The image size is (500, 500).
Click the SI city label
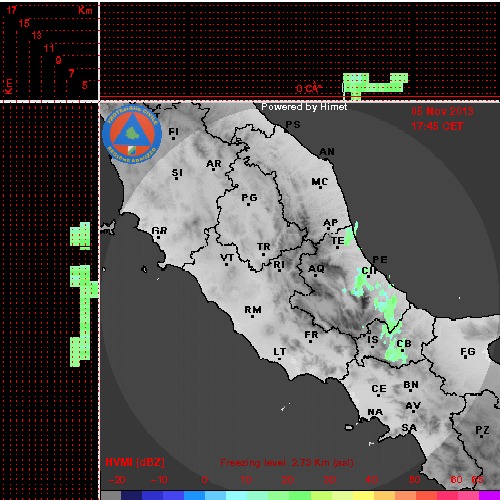[177, 173]
